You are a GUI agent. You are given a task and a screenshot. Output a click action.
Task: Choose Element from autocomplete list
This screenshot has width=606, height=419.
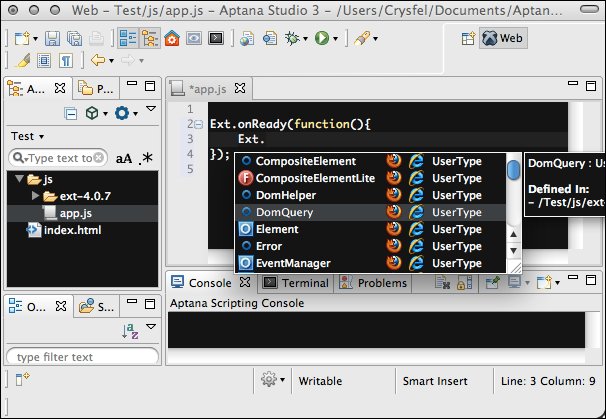point(371,229)
